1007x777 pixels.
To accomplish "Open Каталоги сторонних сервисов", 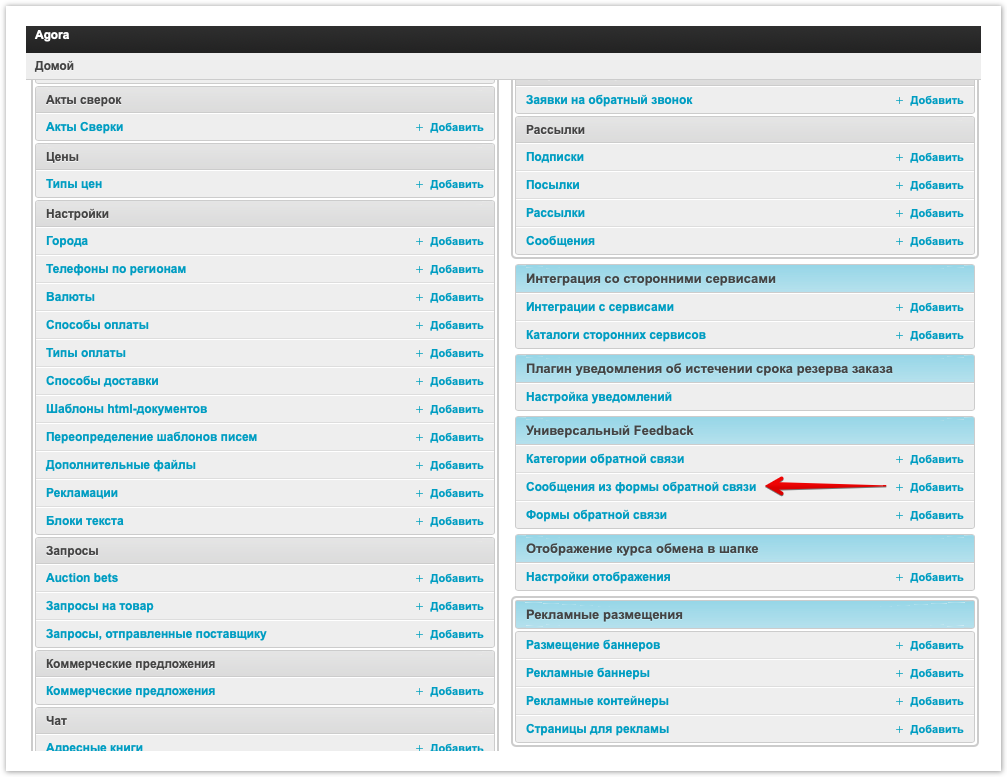I will pyautogui.click(x=616, y=335).
